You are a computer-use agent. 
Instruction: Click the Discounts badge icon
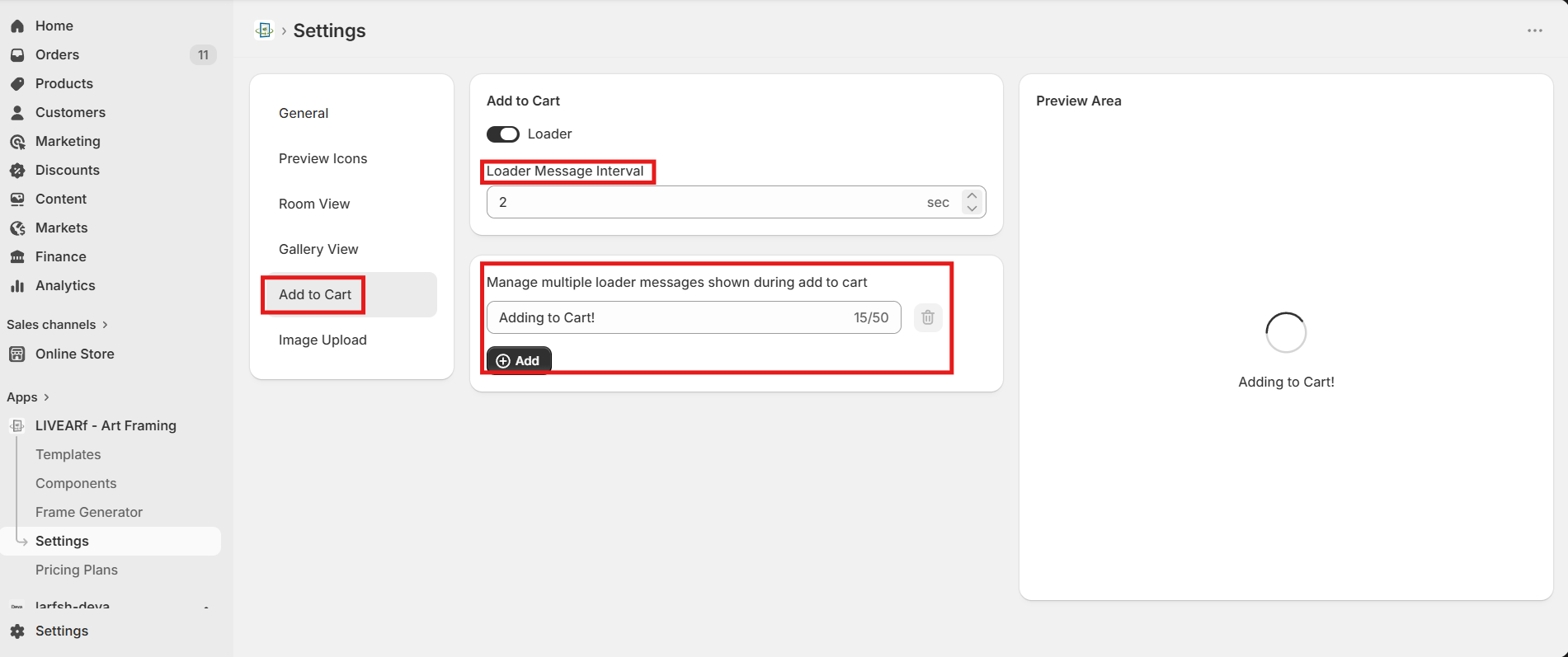click(x=17, y=171)
